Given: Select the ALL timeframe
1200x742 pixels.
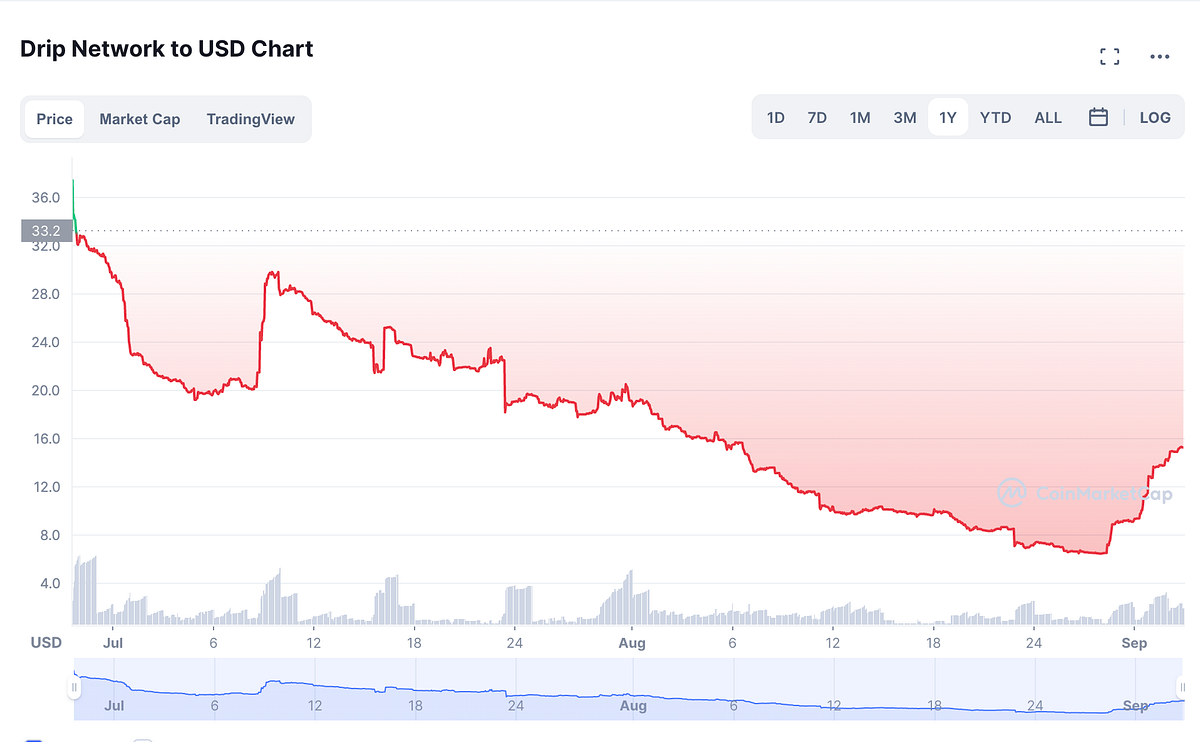Looking at the screenshot, I should 1047,117.
